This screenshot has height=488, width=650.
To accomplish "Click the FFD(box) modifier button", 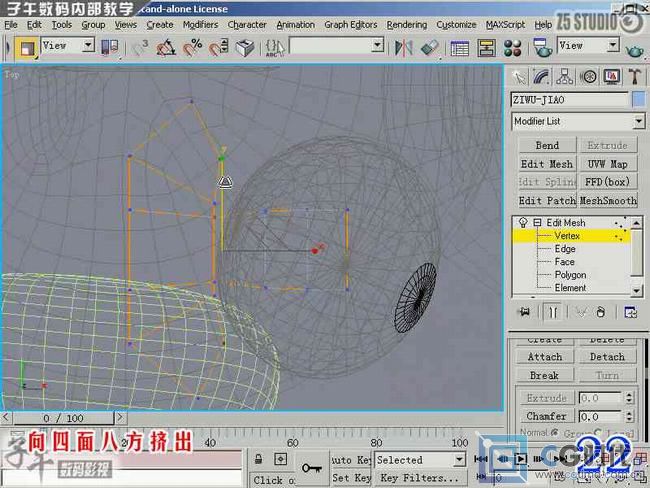I will pos(607,182).
